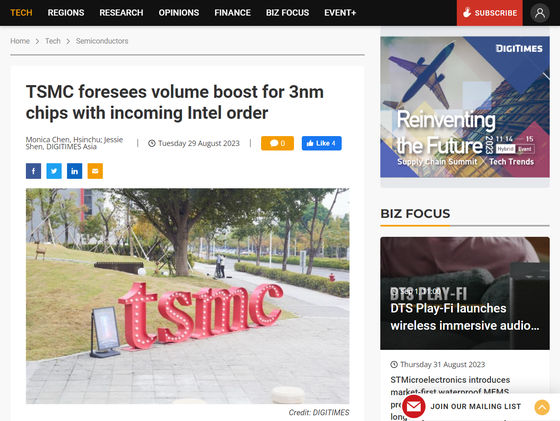Expand the mailing list panel with arrow
The width and height of the screenshot is (560, 421).
pyautogui.click(x=542, y=407)
